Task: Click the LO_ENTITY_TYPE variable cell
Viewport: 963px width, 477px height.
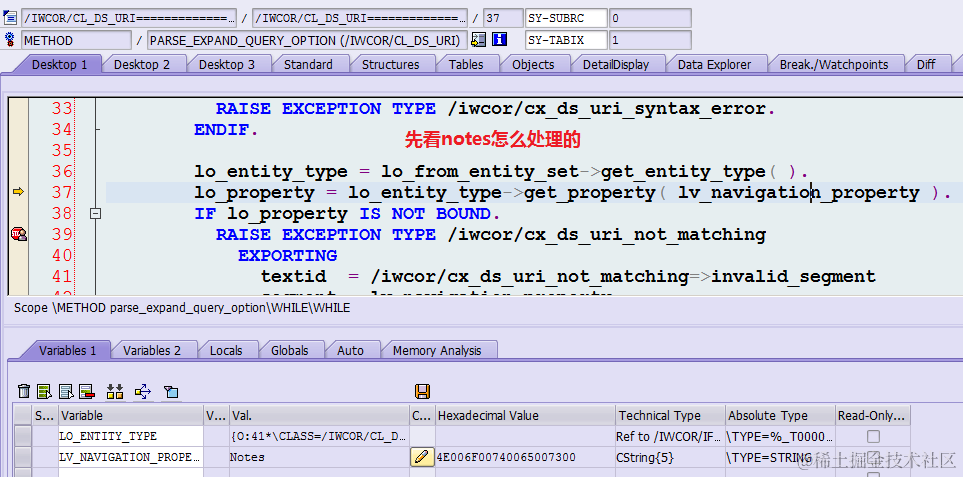Action: [x=131, y=436]
